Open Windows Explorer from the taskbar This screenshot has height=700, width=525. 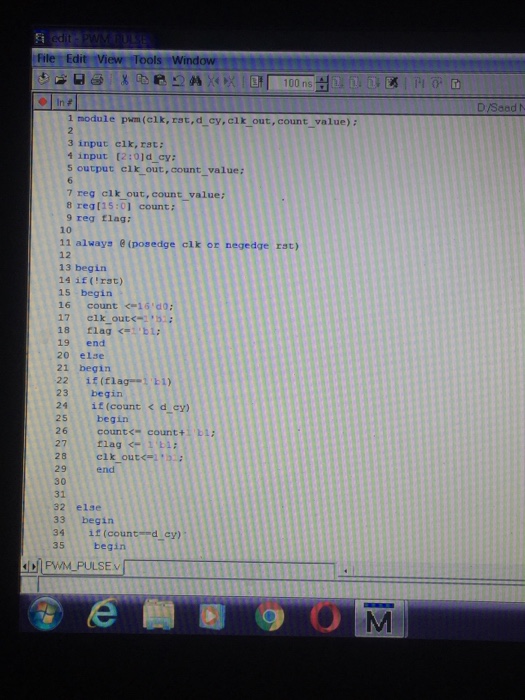(158, 615)
